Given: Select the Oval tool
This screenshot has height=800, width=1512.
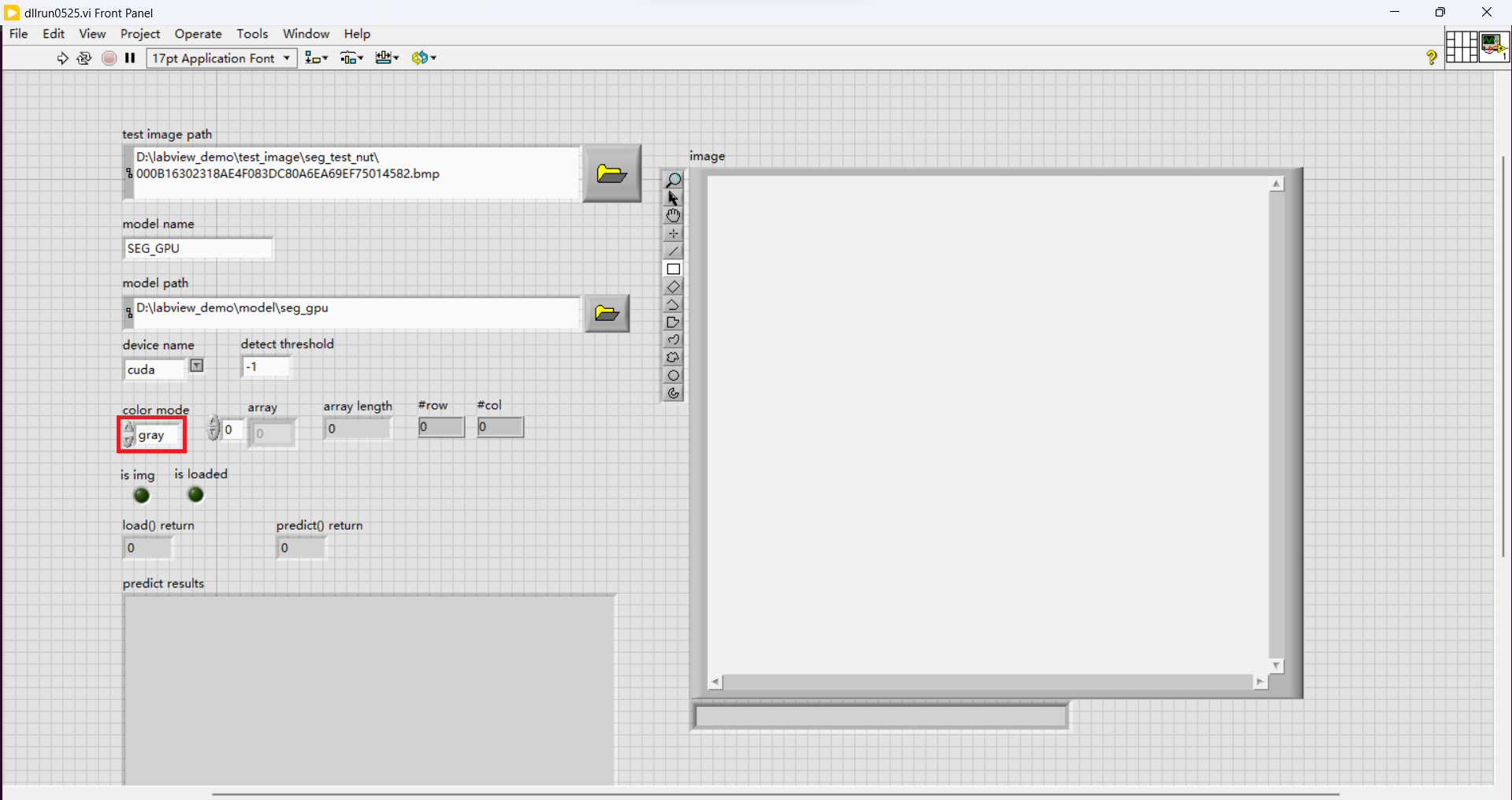Looking at the screenshot, I should pos(673,375).
